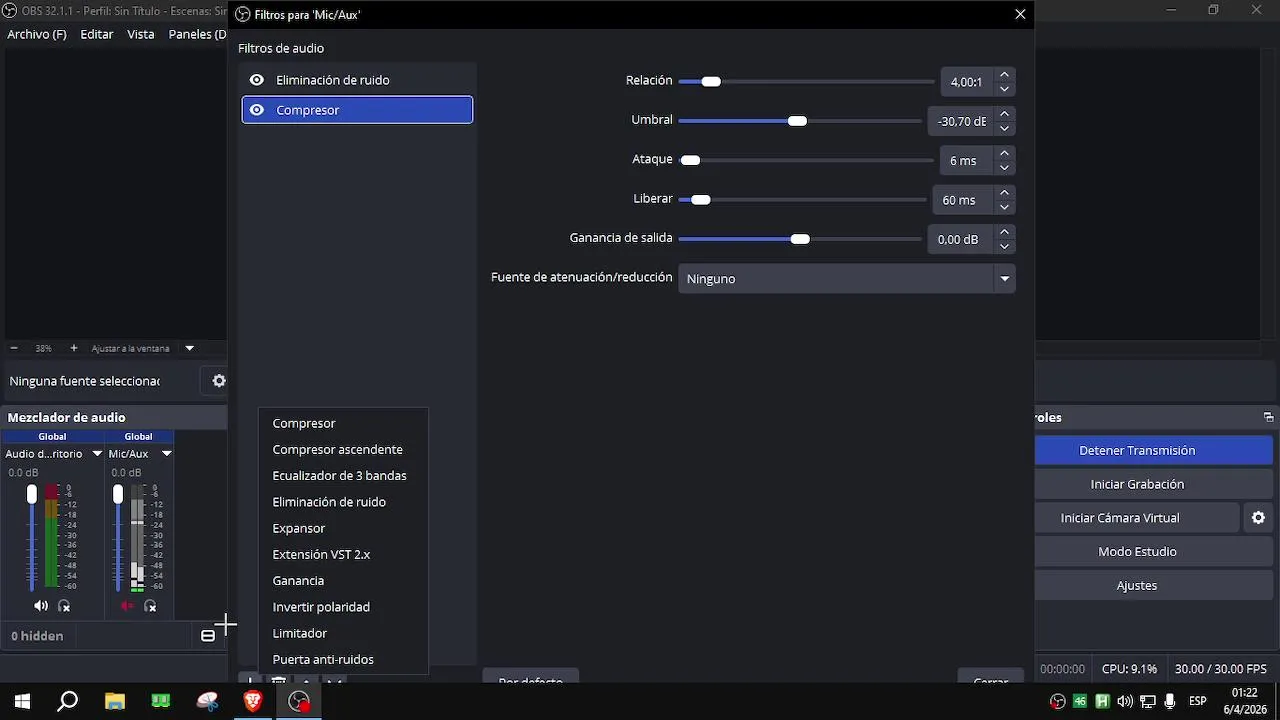Image resolution: width=1280 pixels, height=720 pixels.
Task: Open the Archivo menu
Action: [x=37, y=34]
